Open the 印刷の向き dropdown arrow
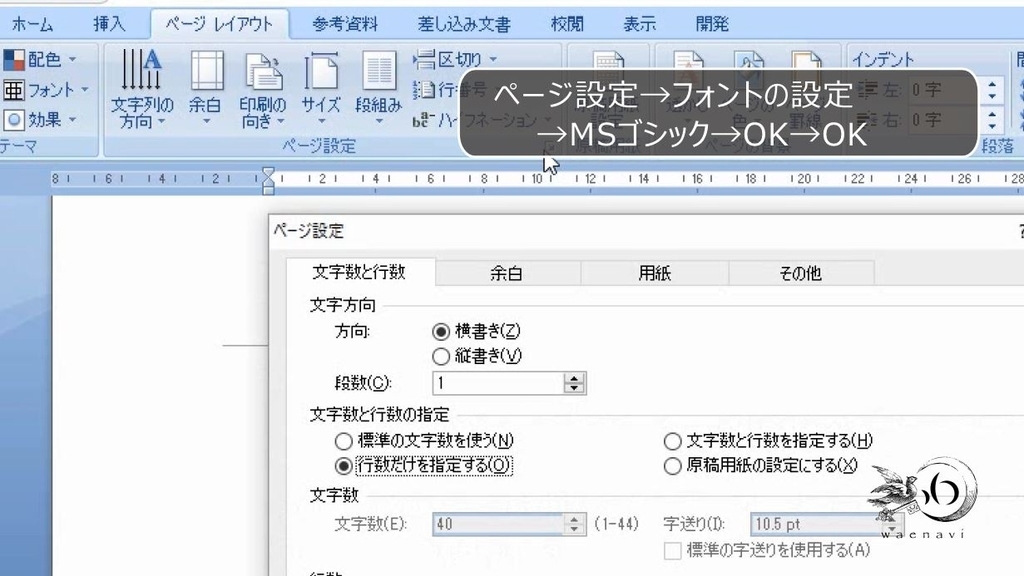The width and height of the screenshot is (1024, 576). (281, 121)
